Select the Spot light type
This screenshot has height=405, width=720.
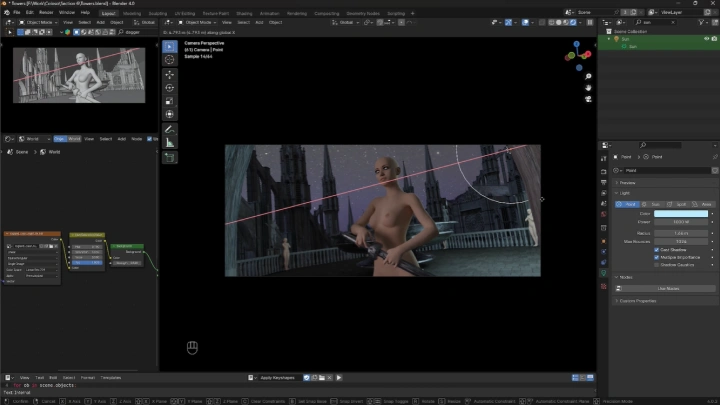click(677, 204)
